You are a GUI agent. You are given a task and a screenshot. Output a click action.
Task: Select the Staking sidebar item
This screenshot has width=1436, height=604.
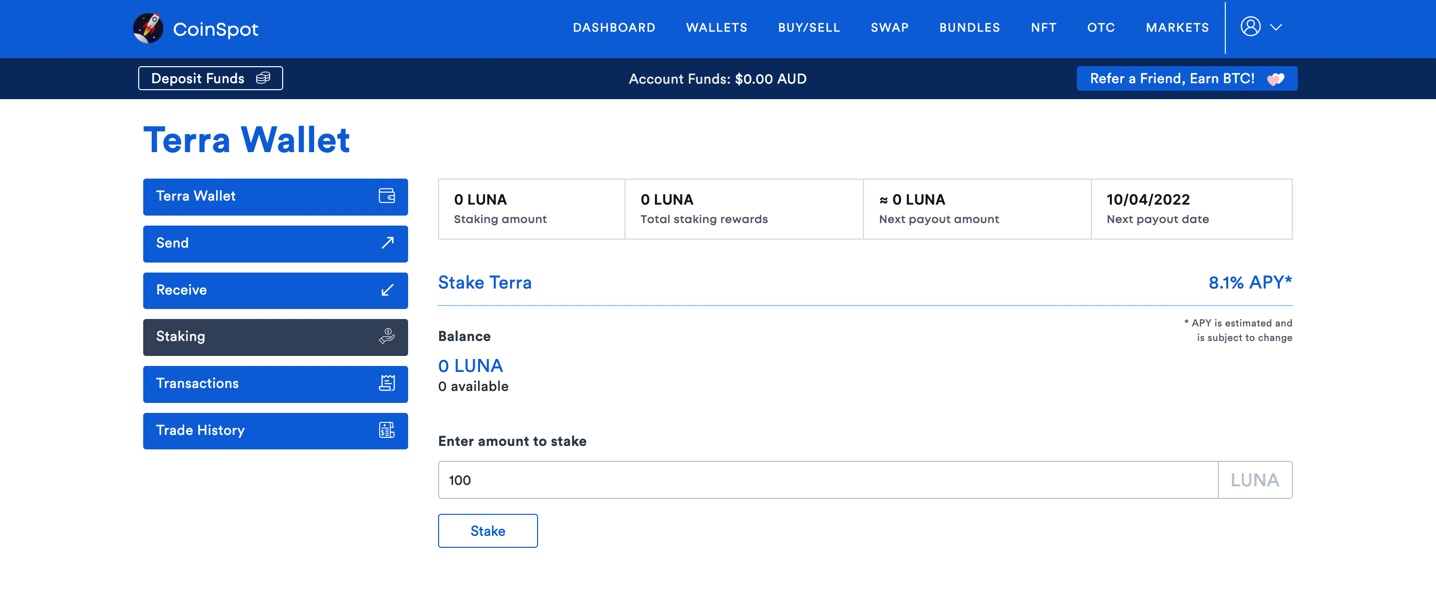(275, 337)
